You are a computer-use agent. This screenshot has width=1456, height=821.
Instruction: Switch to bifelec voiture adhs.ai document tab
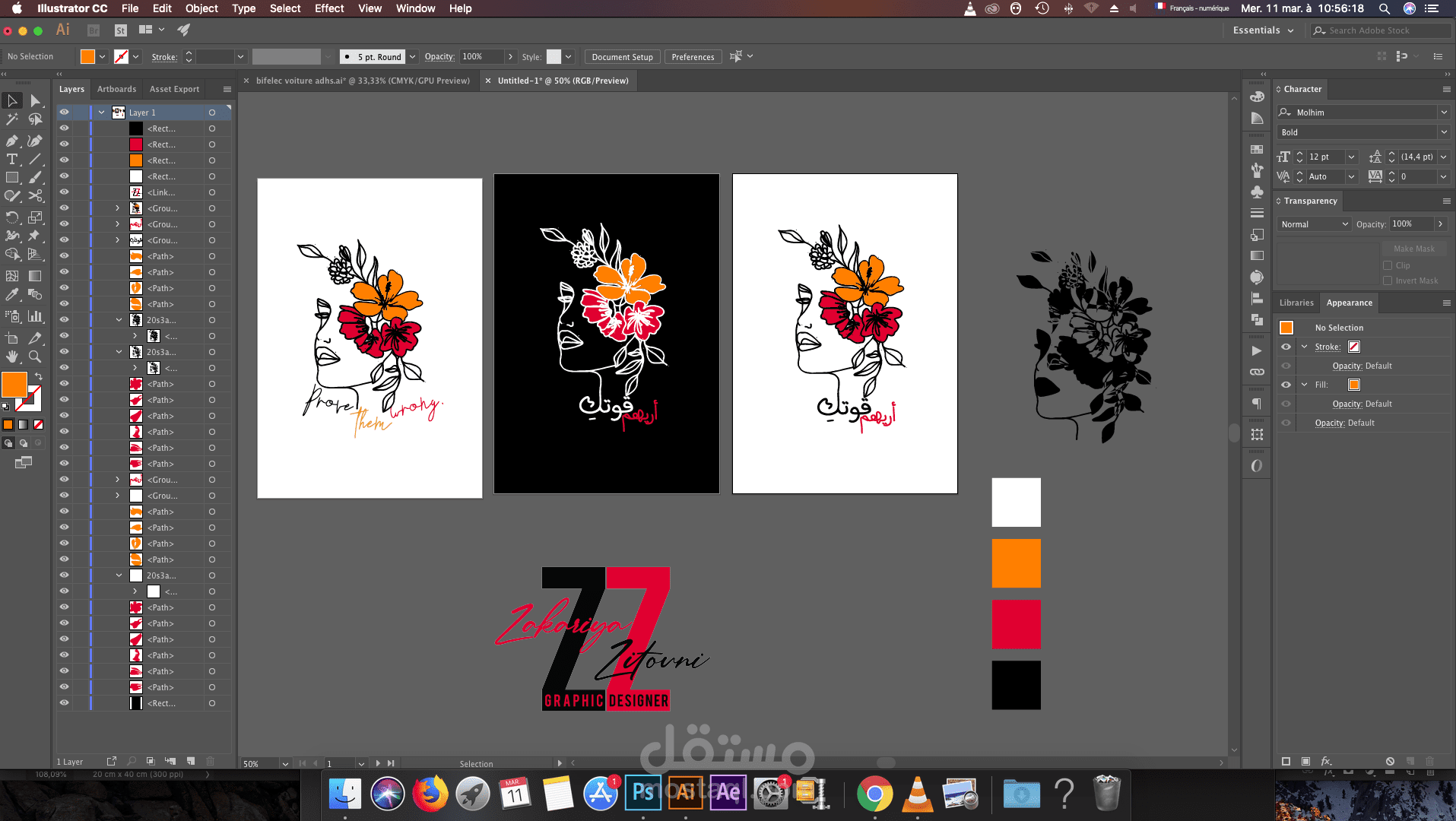(363, 81)
